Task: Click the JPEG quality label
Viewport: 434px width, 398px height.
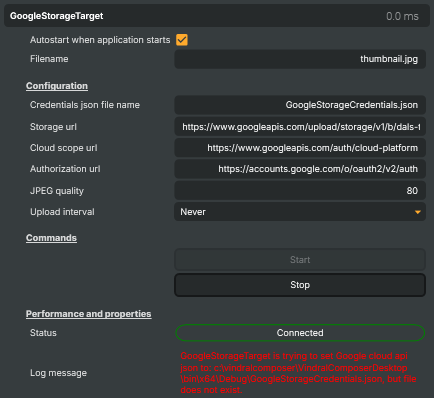Action: pos(57,191)
